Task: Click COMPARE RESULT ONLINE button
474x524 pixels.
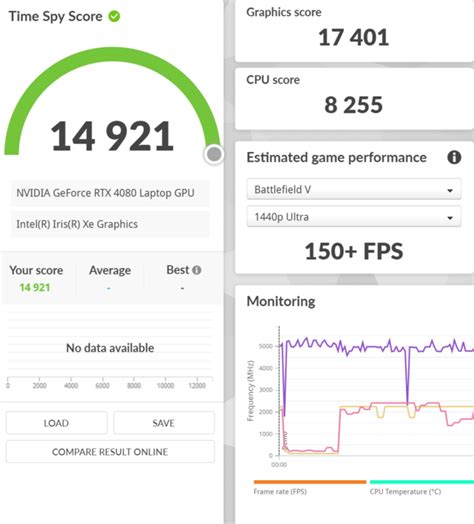Action: coord(110,452)
